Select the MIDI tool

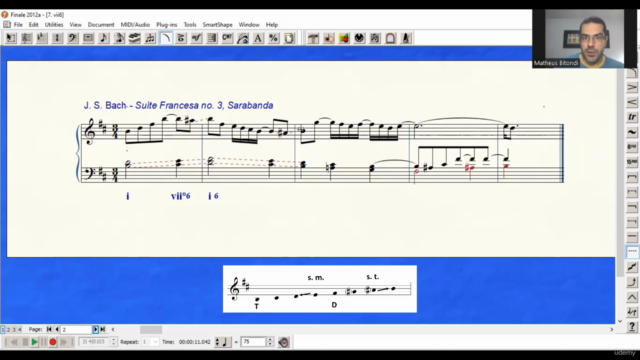[360, 38]
